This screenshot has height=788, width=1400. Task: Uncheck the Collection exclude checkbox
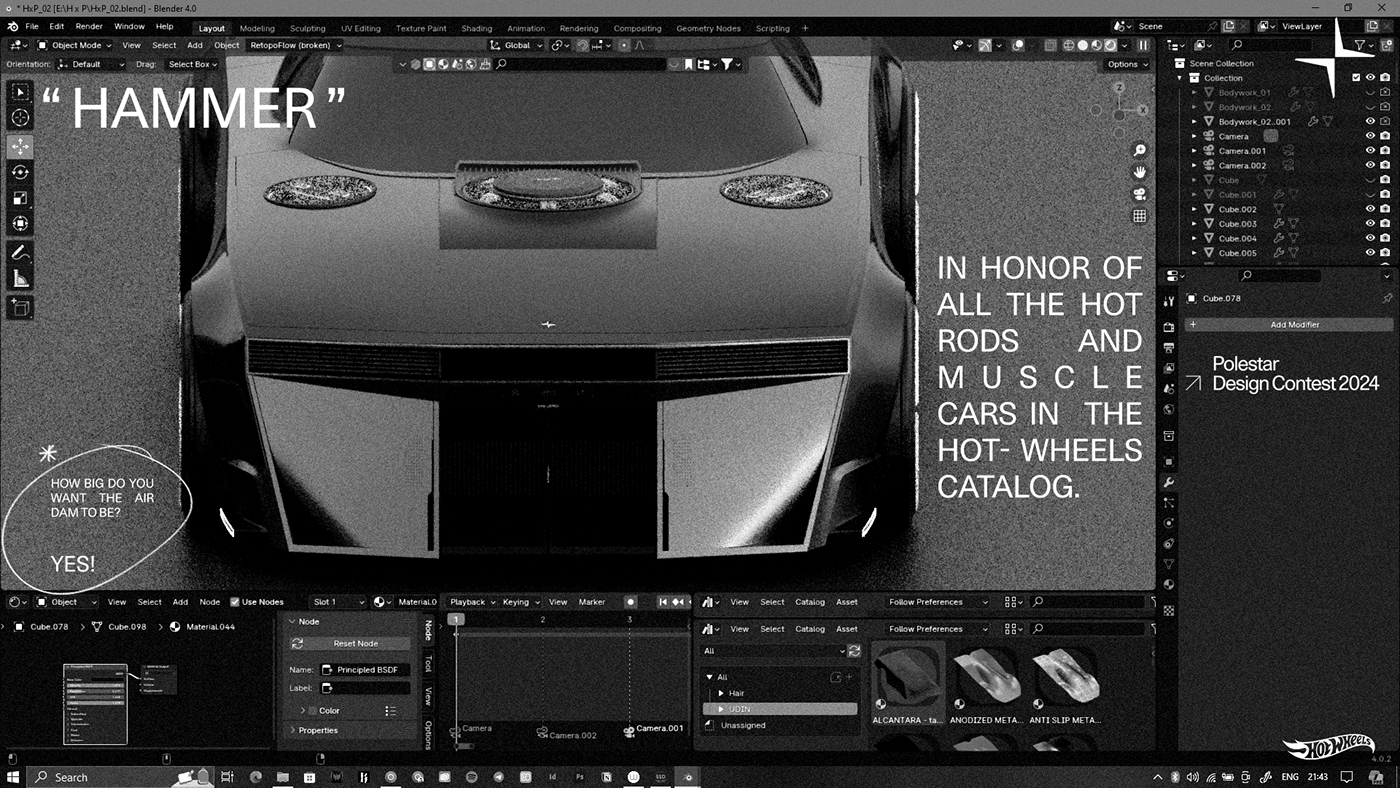click(x=1356, y=78)
